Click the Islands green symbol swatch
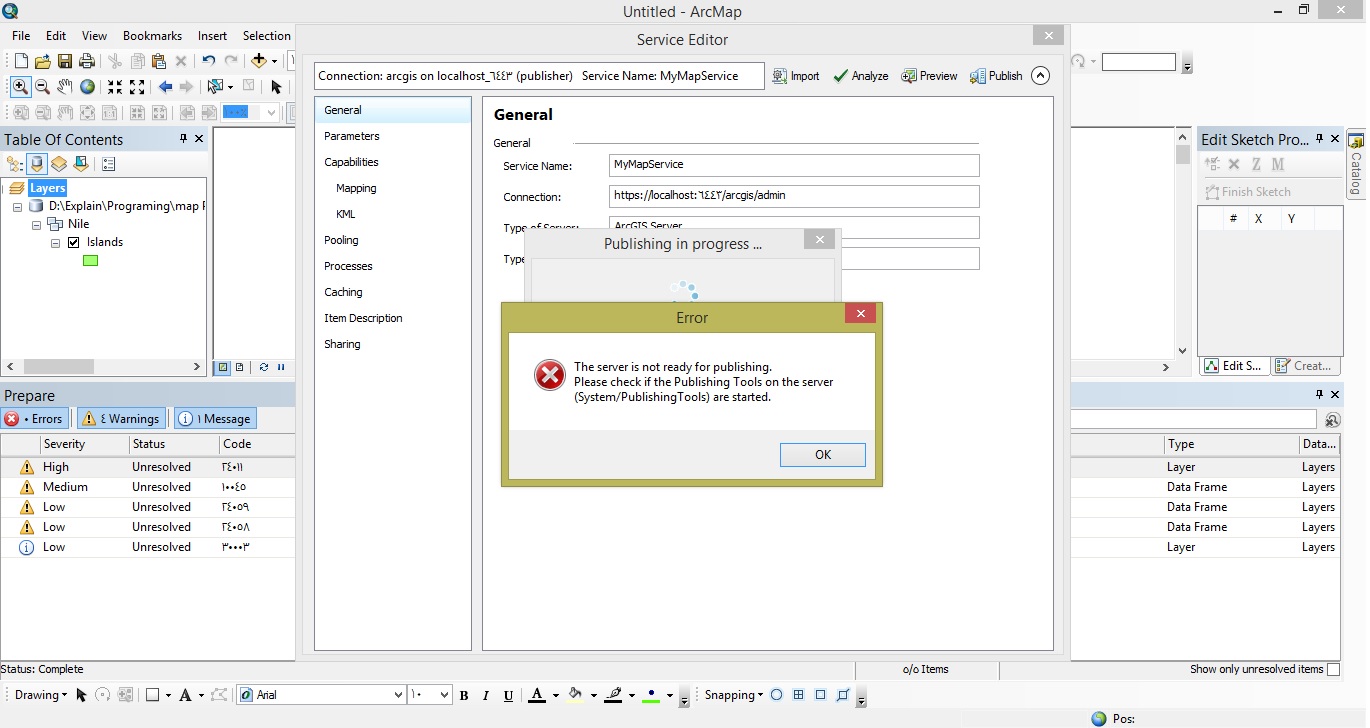Screen dimensions: 1370x728 click(90, 261)
